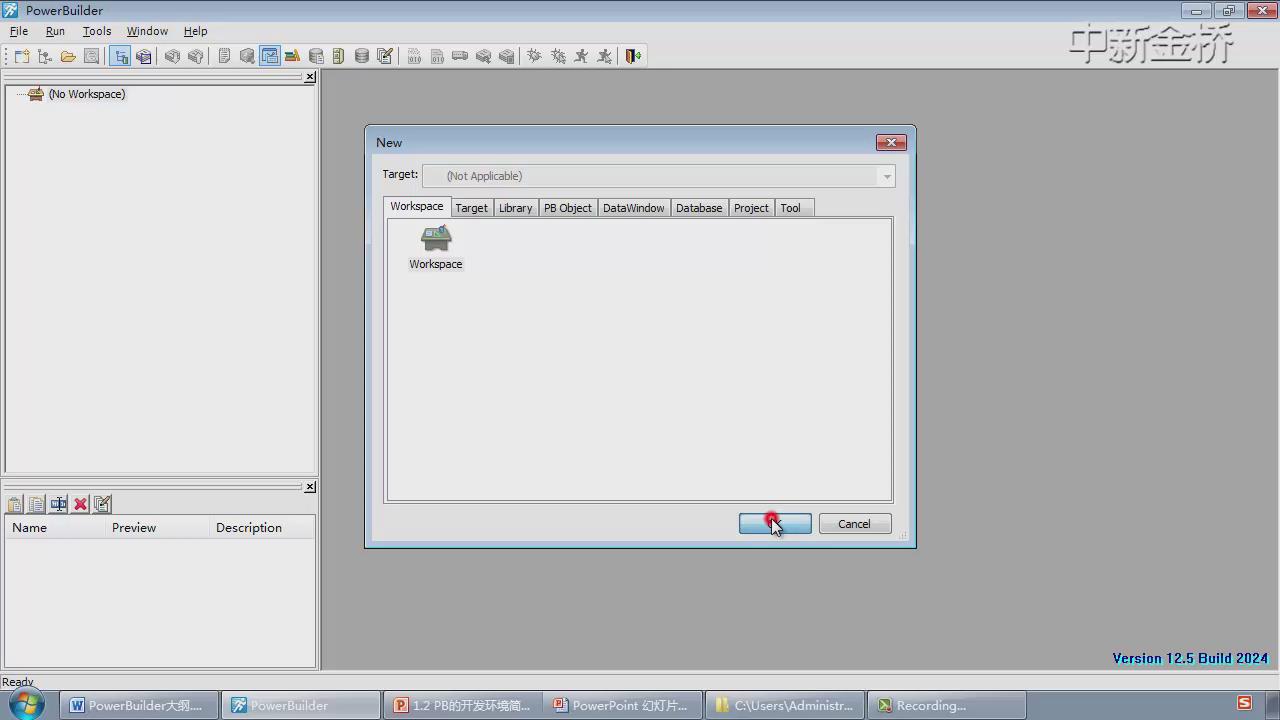
Task: Open the To-Do List toolbar icon
Action: (x=224, y=56)
